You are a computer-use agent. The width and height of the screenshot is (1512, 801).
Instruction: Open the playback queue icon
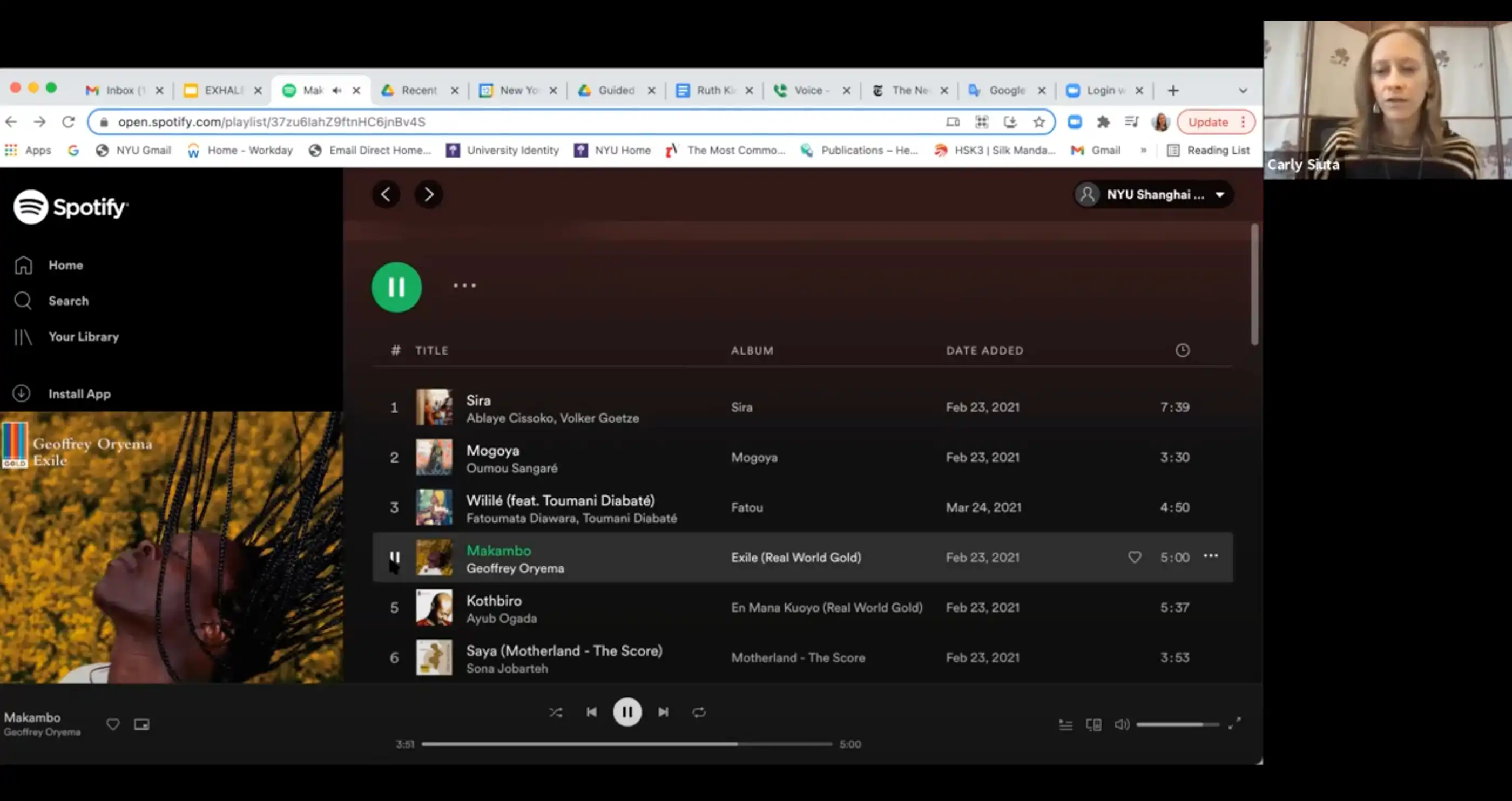(x=1065, y=725)
